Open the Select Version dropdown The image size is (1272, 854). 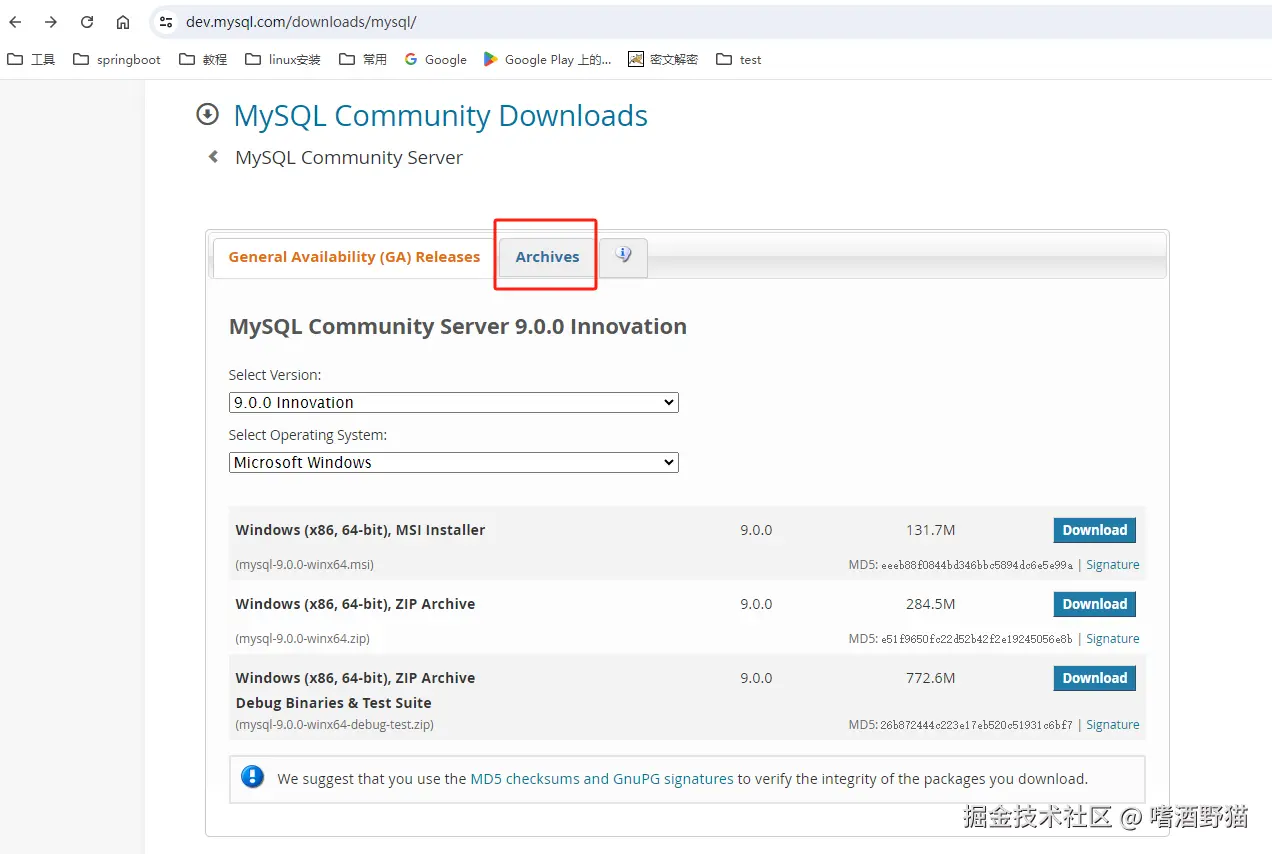point(454,402)
